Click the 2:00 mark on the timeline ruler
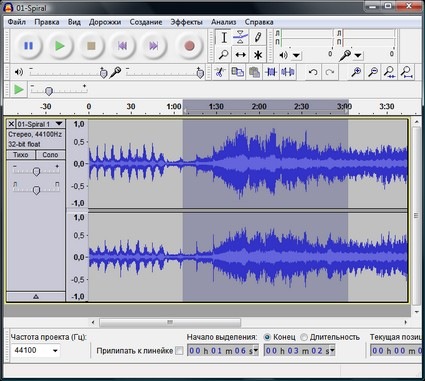Image resolution: width=425 pixels, height=381 pixels. tap(259, 107)
